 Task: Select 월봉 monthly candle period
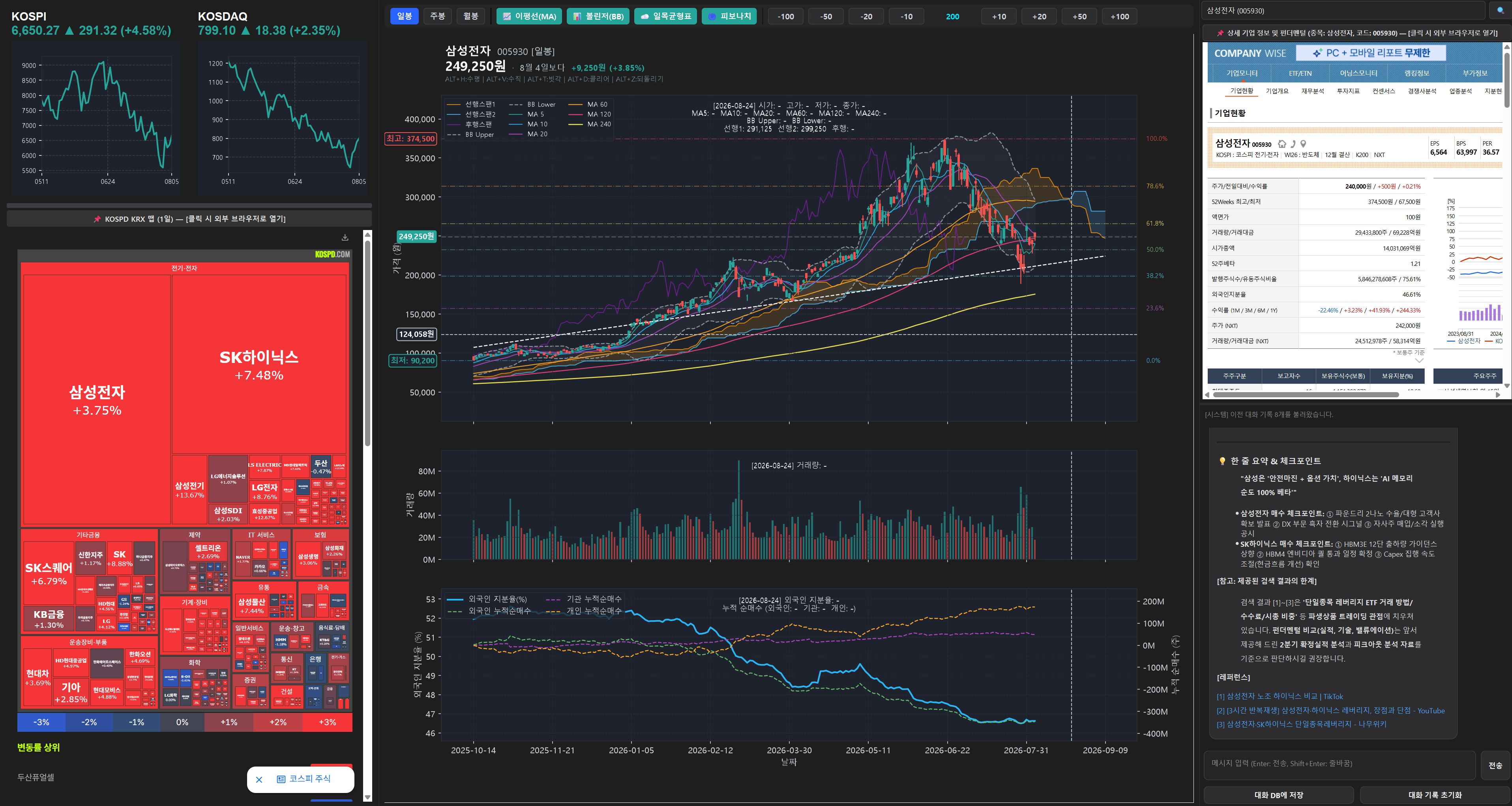[x=471, y=17]
